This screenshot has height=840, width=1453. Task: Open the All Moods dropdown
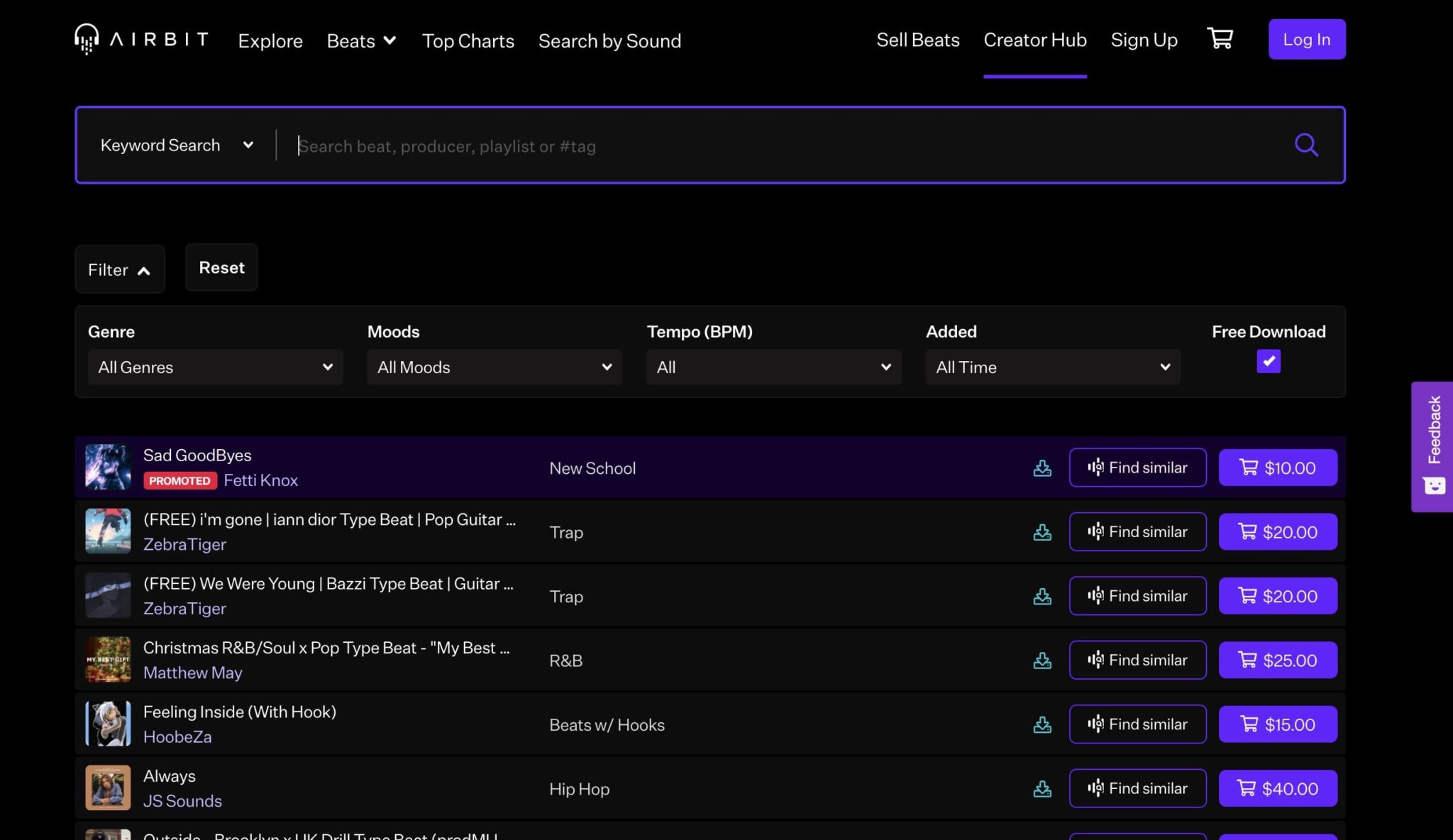(x=493, y=367)
